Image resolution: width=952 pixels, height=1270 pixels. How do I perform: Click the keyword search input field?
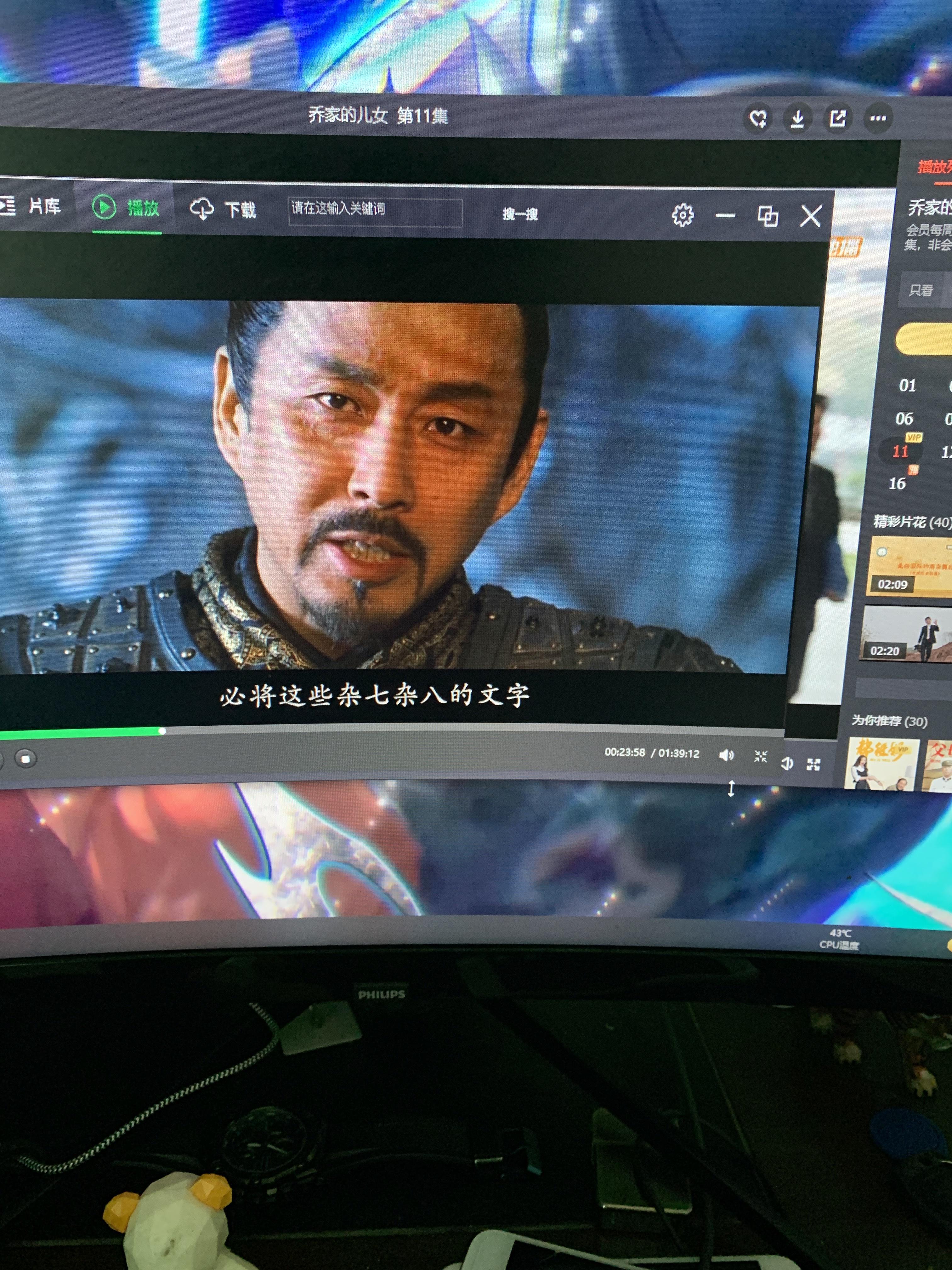coord(375,212)
